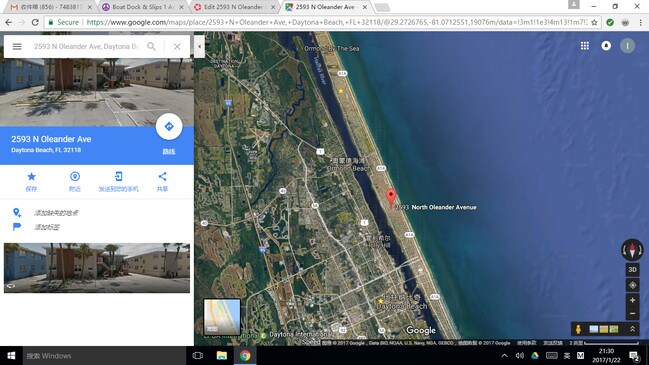Clear the search box with X

pyautogui.click(x=177, y=46)
